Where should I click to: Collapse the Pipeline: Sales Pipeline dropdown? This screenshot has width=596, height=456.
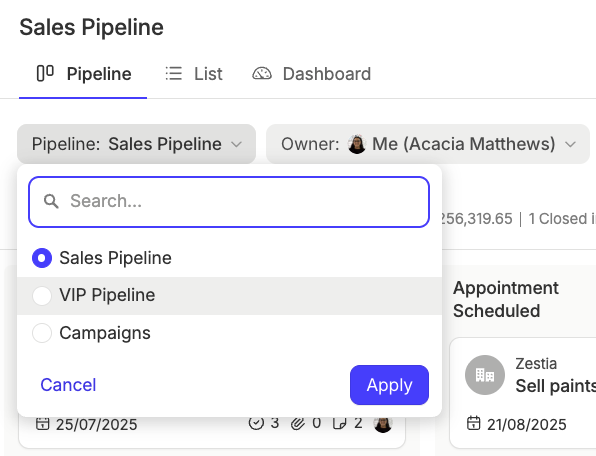pyautogui.click(x=136, y=144)
